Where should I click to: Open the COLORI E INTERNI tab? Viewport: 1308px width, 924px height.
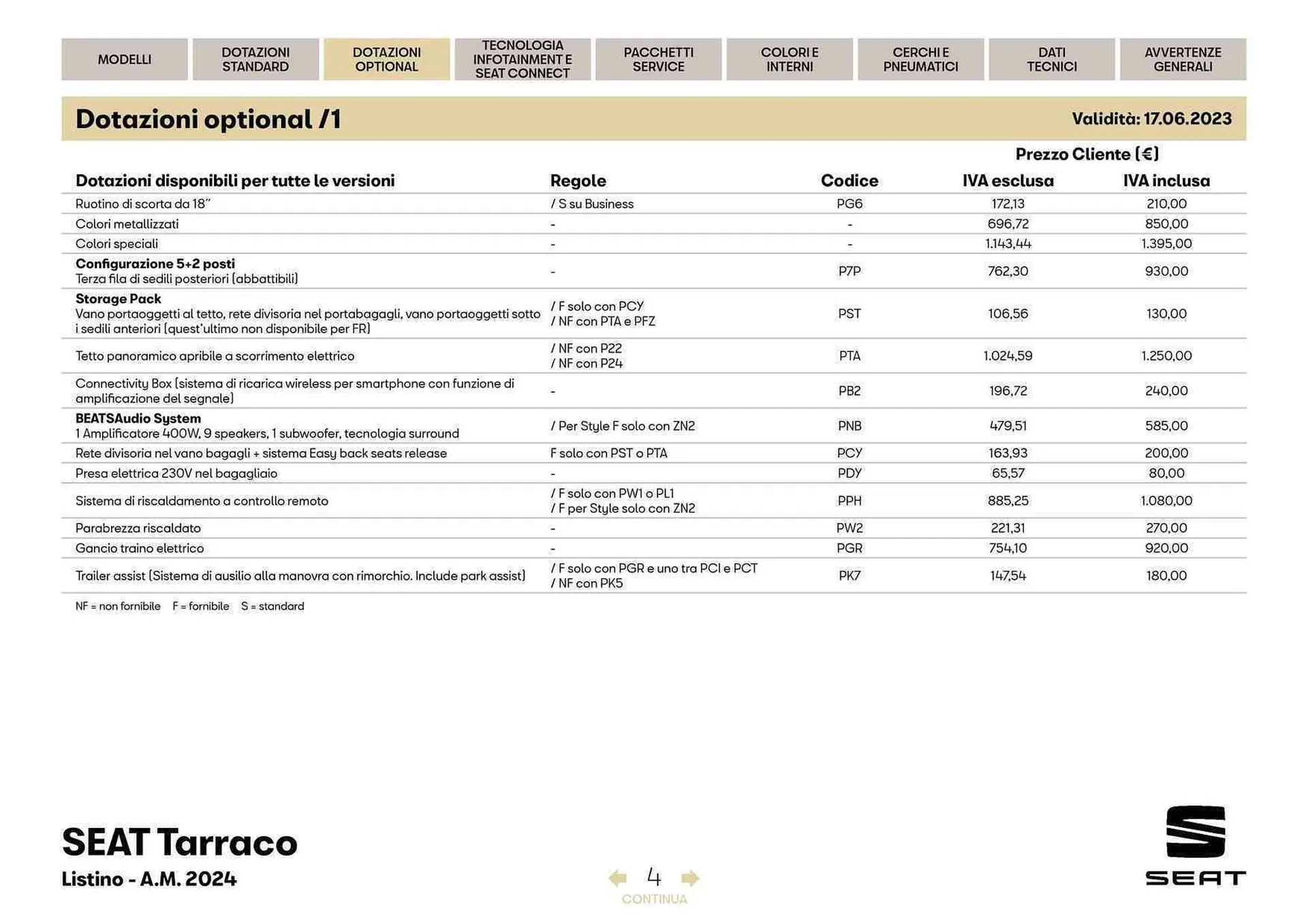point(790,59)
